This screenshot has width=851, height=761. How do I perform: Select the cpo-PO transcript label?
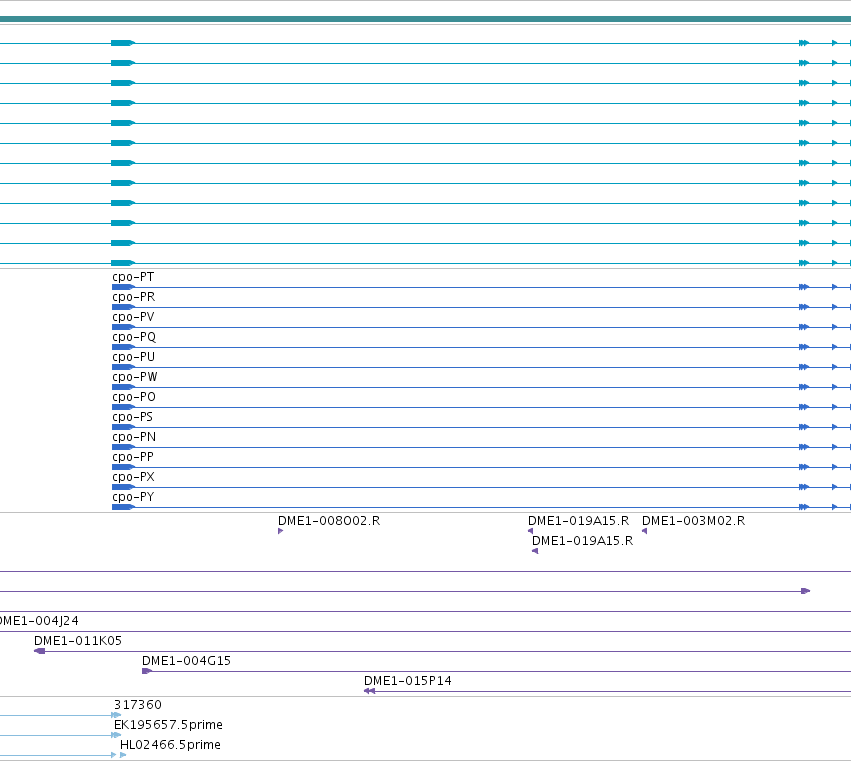(134, 397)
